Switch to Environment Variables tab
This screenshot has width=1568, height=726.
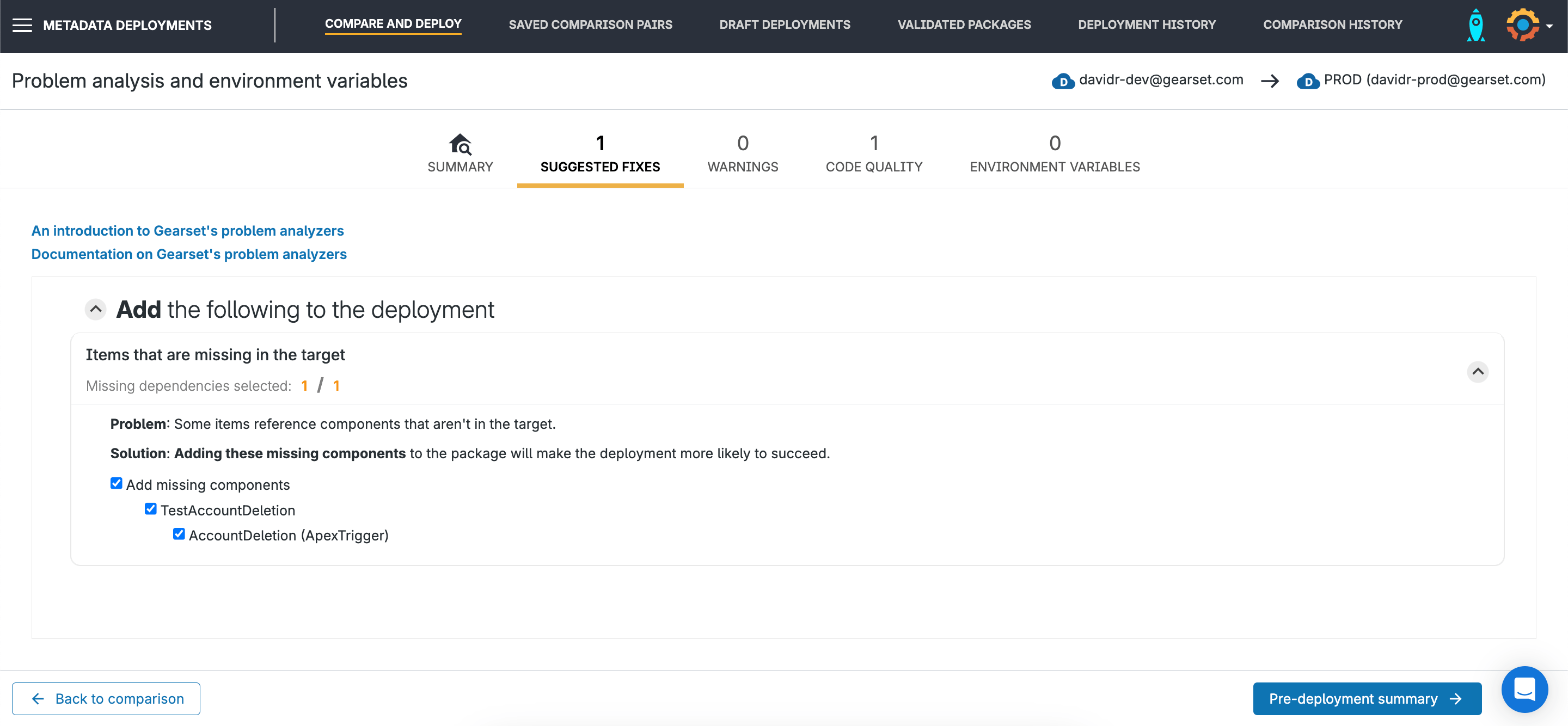click(x=1054, y=154)
